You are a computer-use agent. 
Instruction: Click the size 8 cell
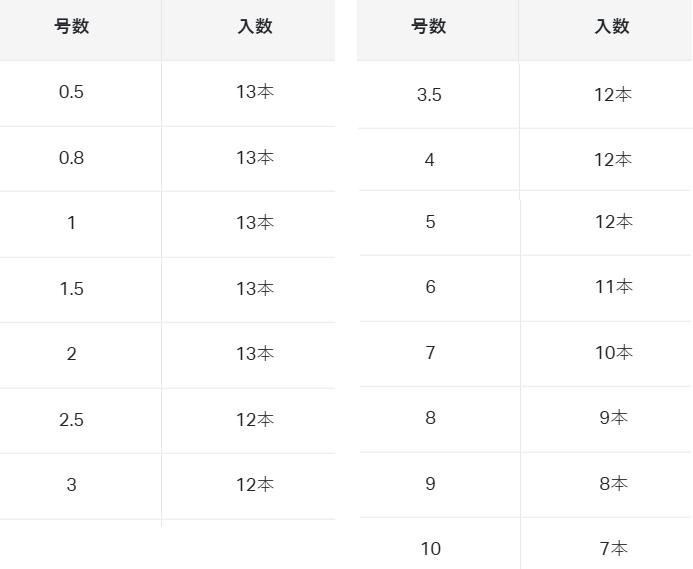[430, 418]
